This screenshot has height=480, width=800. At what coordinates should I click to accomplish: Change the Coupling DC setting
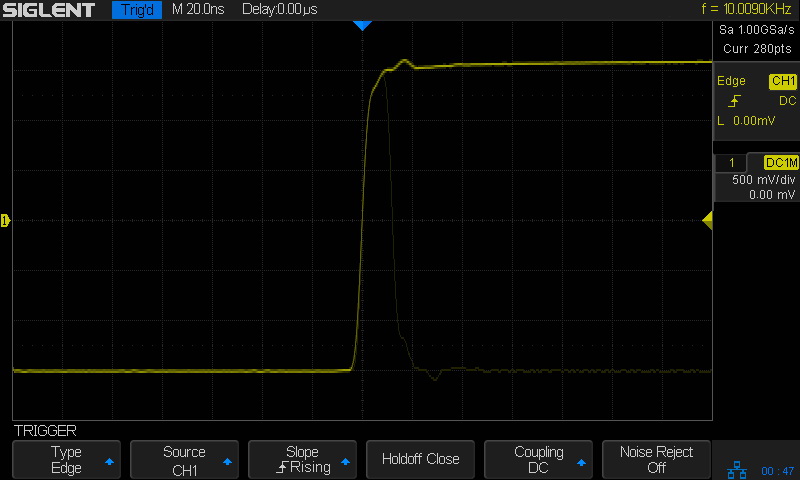point(538,459)
